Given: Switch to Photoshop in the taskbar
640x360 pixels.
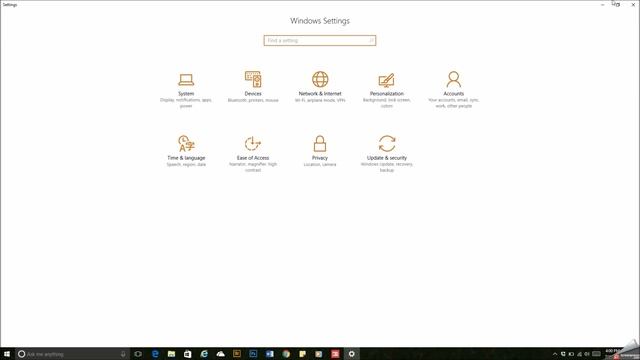Looking at the screenshot, I should pos(253,354).
